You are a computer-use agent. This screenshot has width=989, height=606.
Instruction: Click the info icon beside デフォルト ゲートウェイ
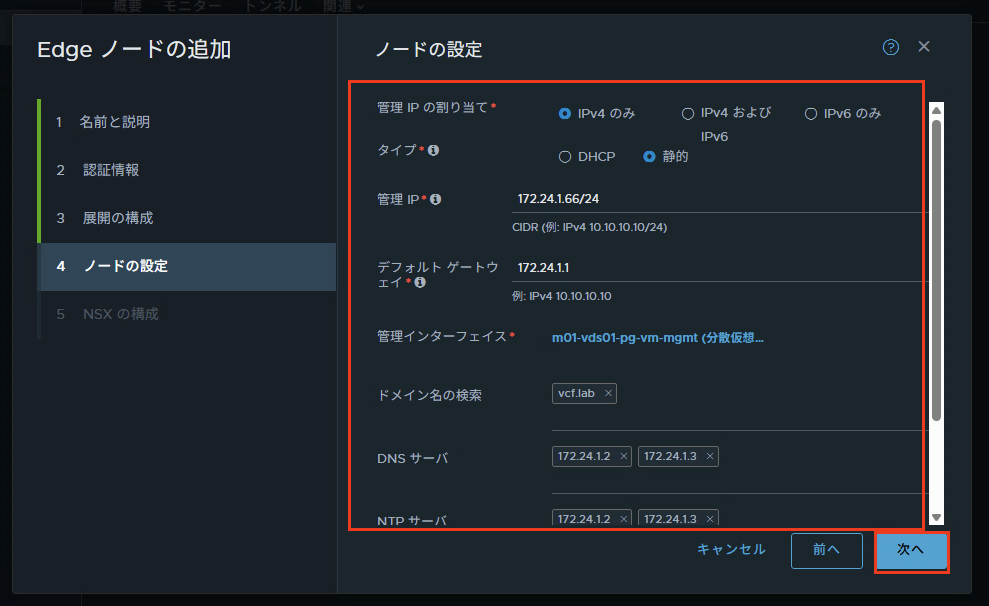pos(420,283)
